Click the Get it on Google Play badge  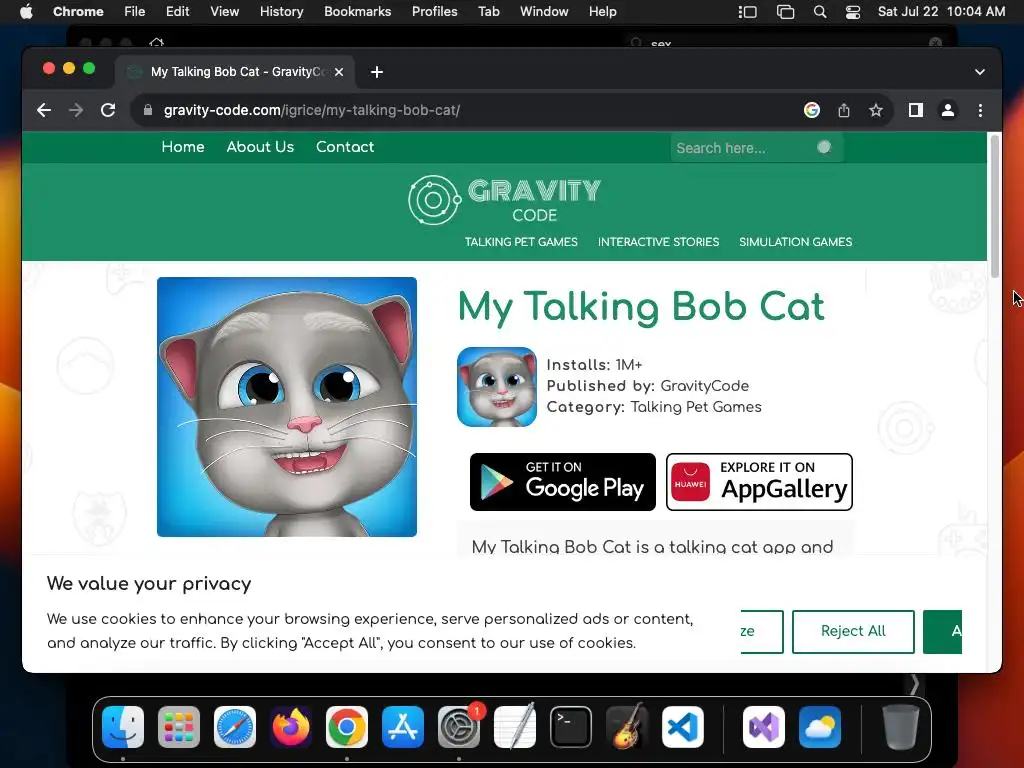click(x=563, y=482)
